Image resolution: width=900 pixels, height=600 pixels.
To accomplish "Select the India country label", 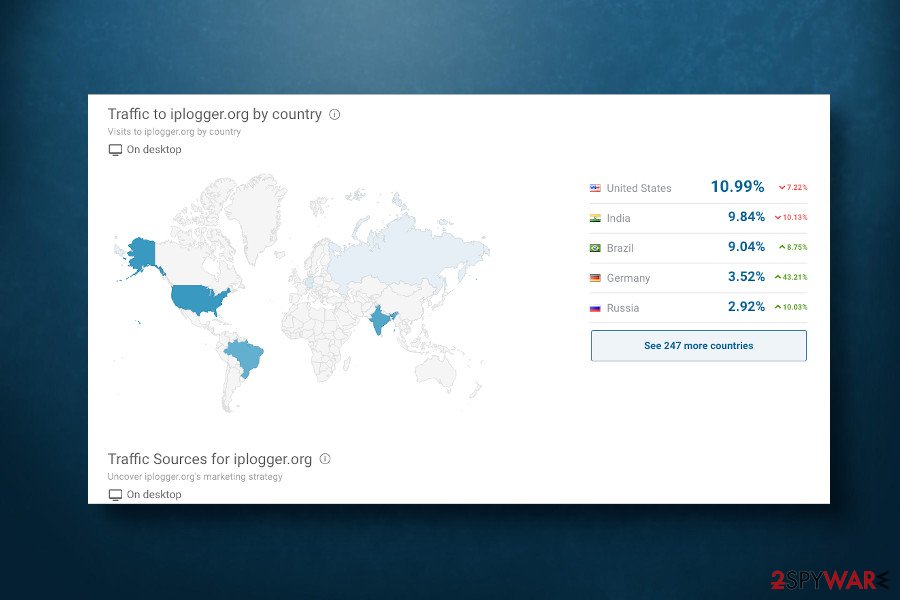I will pyautogui.click(x=618, y=218).
